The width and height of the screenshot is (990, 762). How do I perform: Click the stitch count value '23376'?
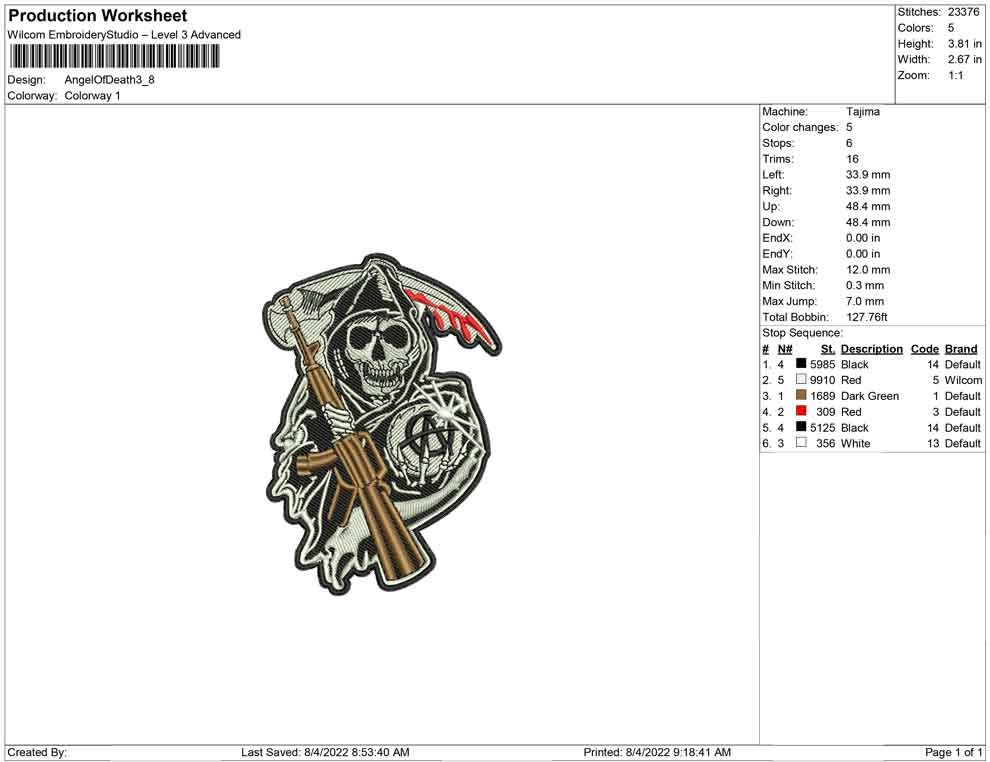963,12
